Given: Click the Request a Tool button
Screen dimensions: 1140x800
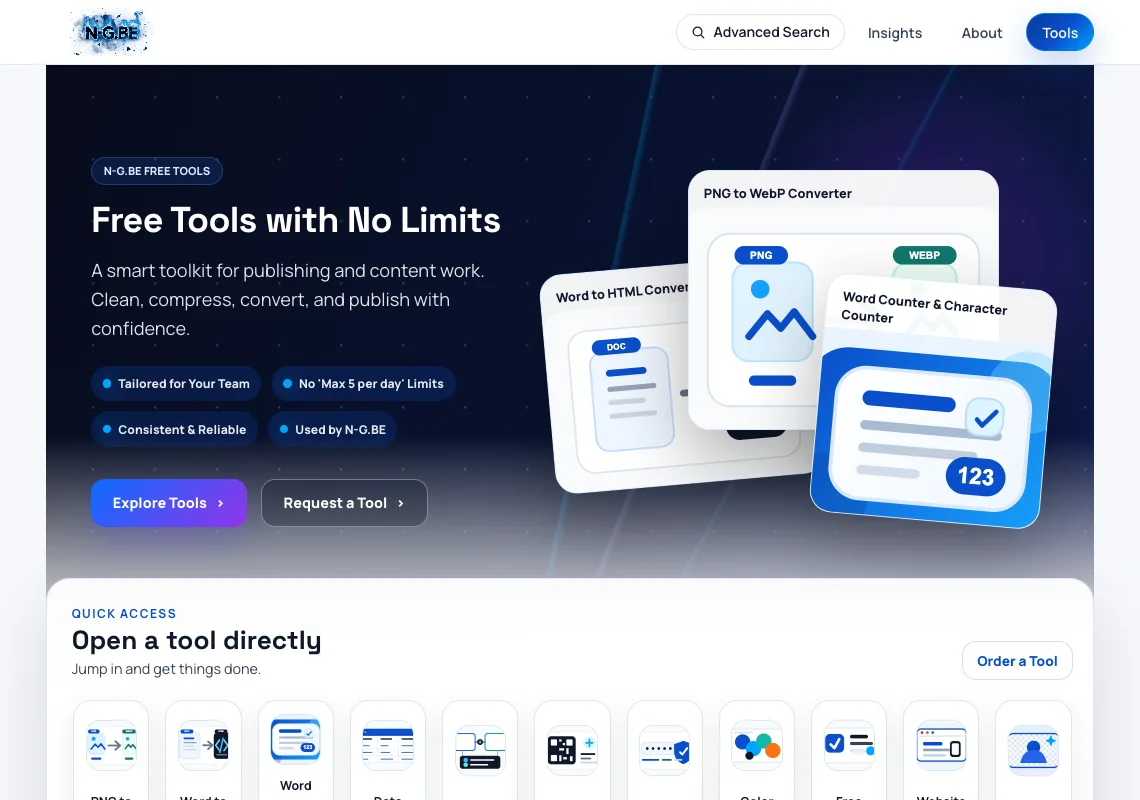Looking at the screenshot, I should click(344, 503).
